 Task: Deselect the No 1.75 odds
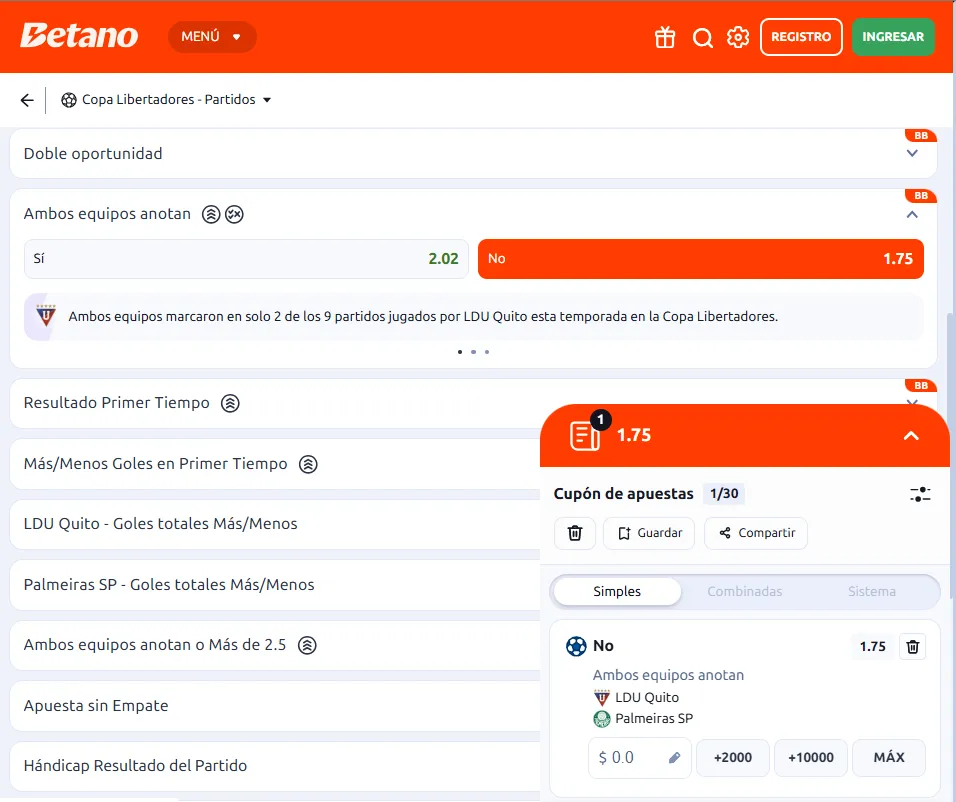pos(701,259)
